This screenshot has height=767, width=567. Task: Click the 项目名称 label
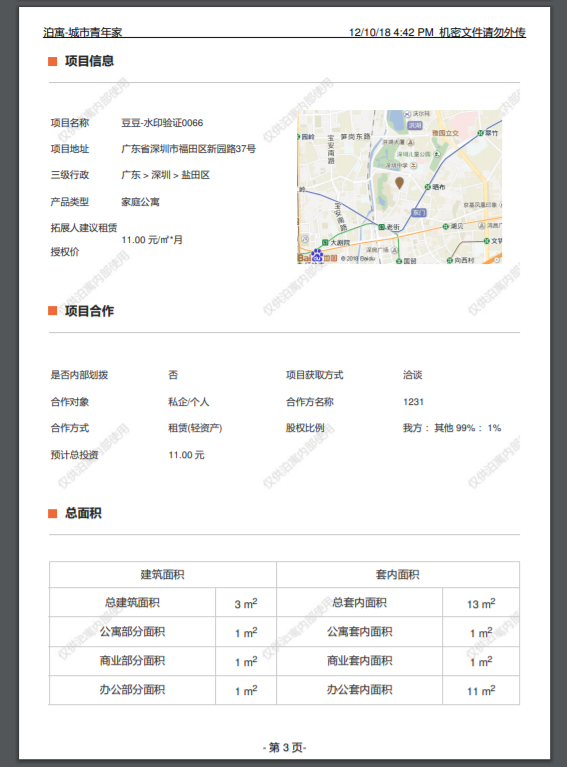69,123
